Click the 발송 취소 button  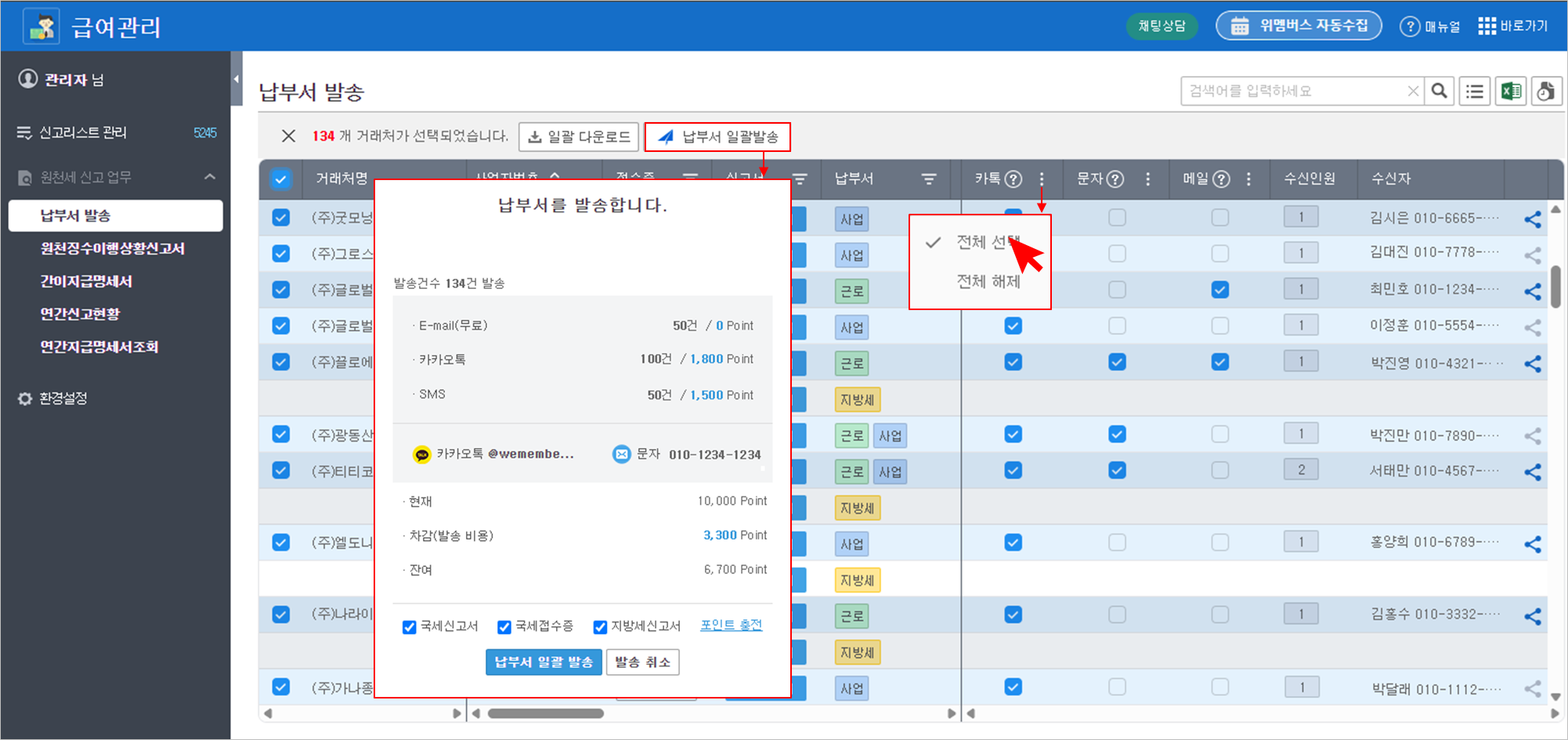643,662
